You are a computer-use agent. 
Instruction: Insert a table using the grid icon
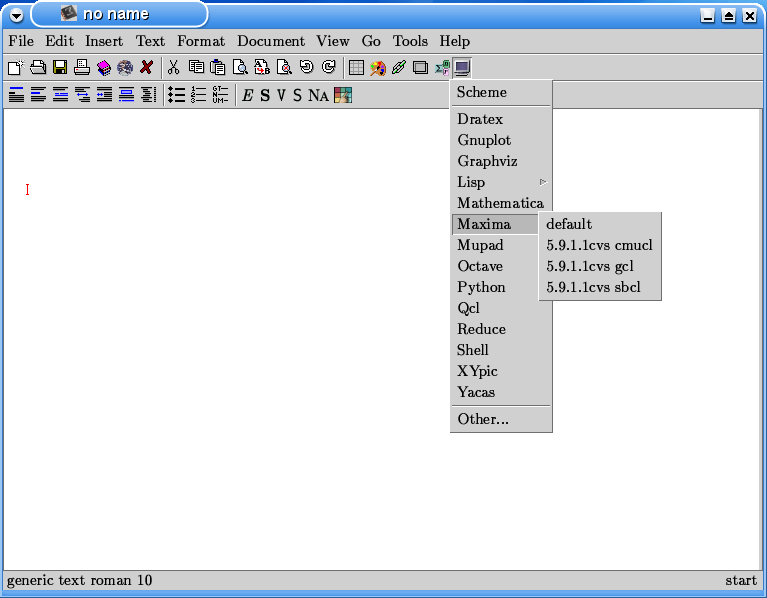pos(356,67)
